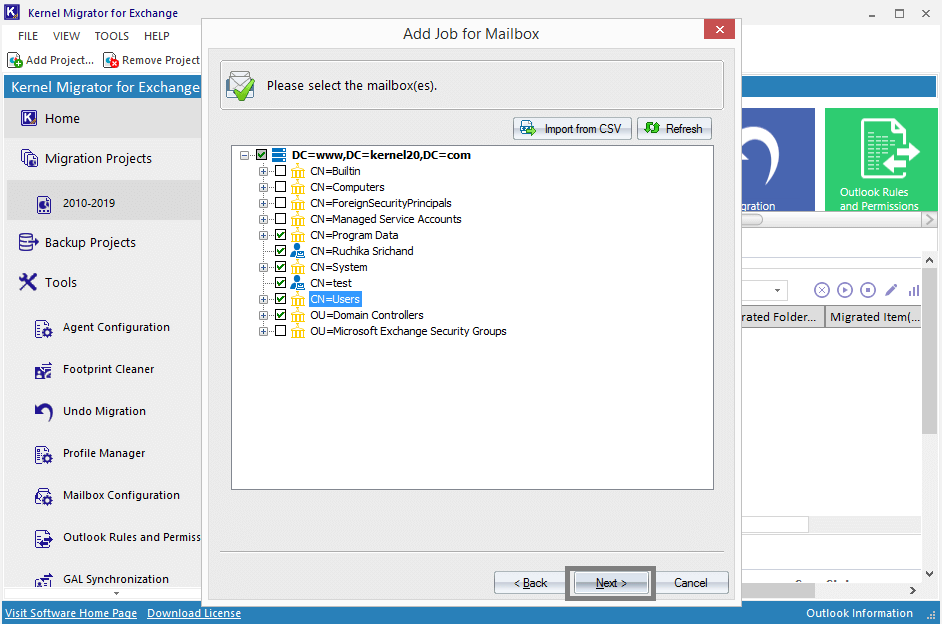This screenshot has width=942, height=624.
Task: Select the 2010-2019 project icon
Action: pyautogui.click(x=44, y=204)
